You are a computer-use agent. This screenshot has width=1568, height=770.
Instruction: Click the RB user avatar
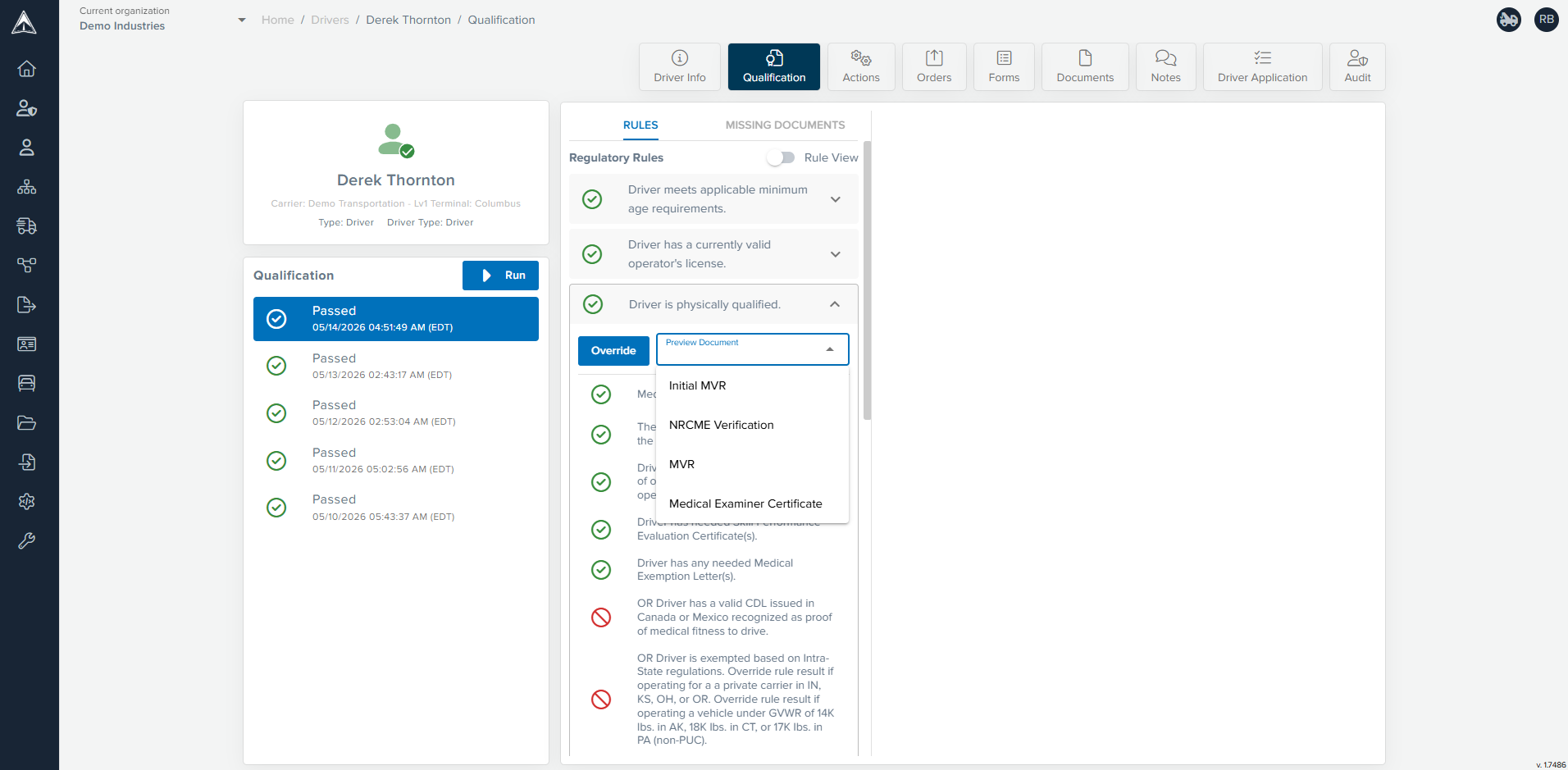[1547, 19]
